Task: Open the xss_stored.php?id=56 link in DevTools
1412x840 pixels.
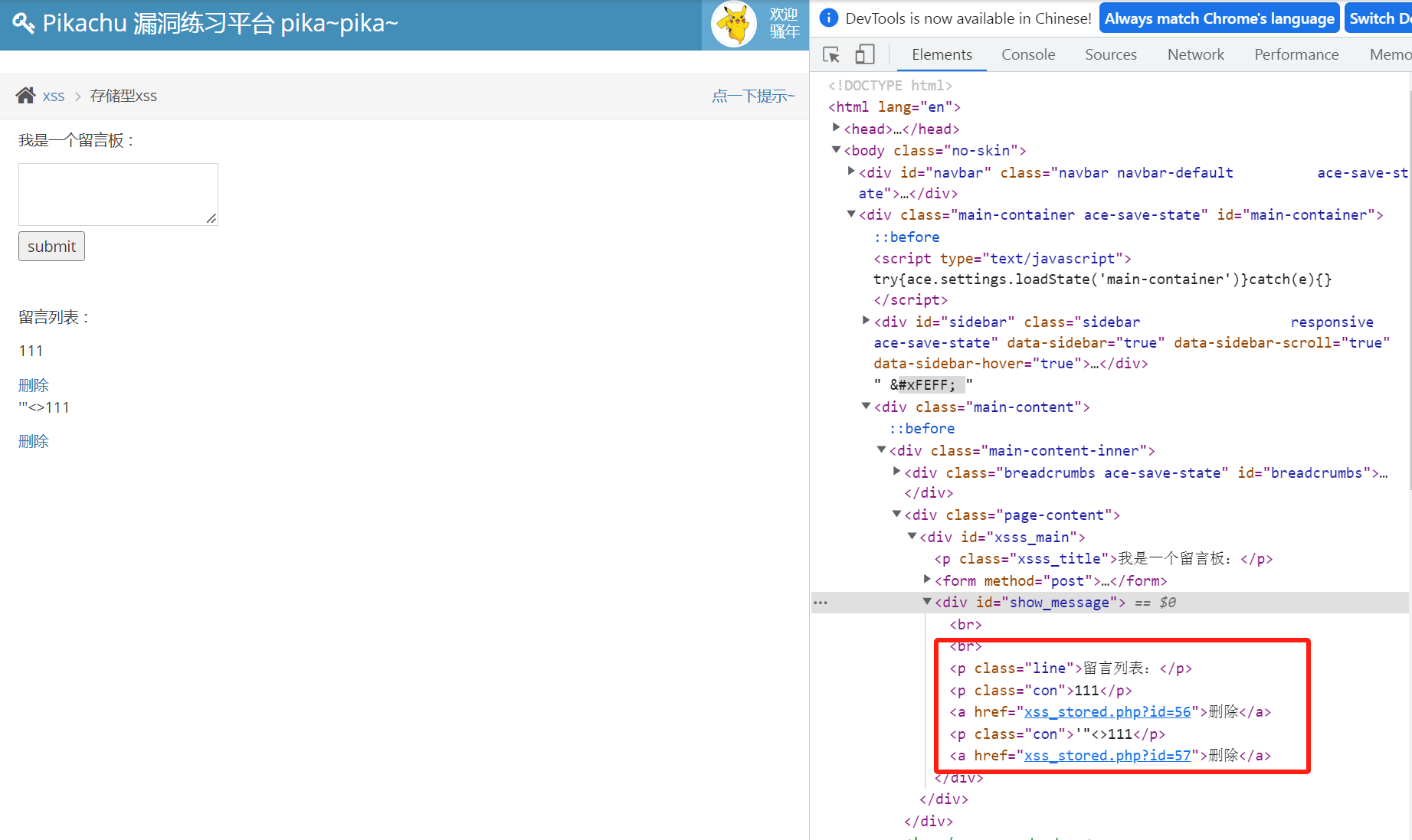Action: click(1107, 712)
